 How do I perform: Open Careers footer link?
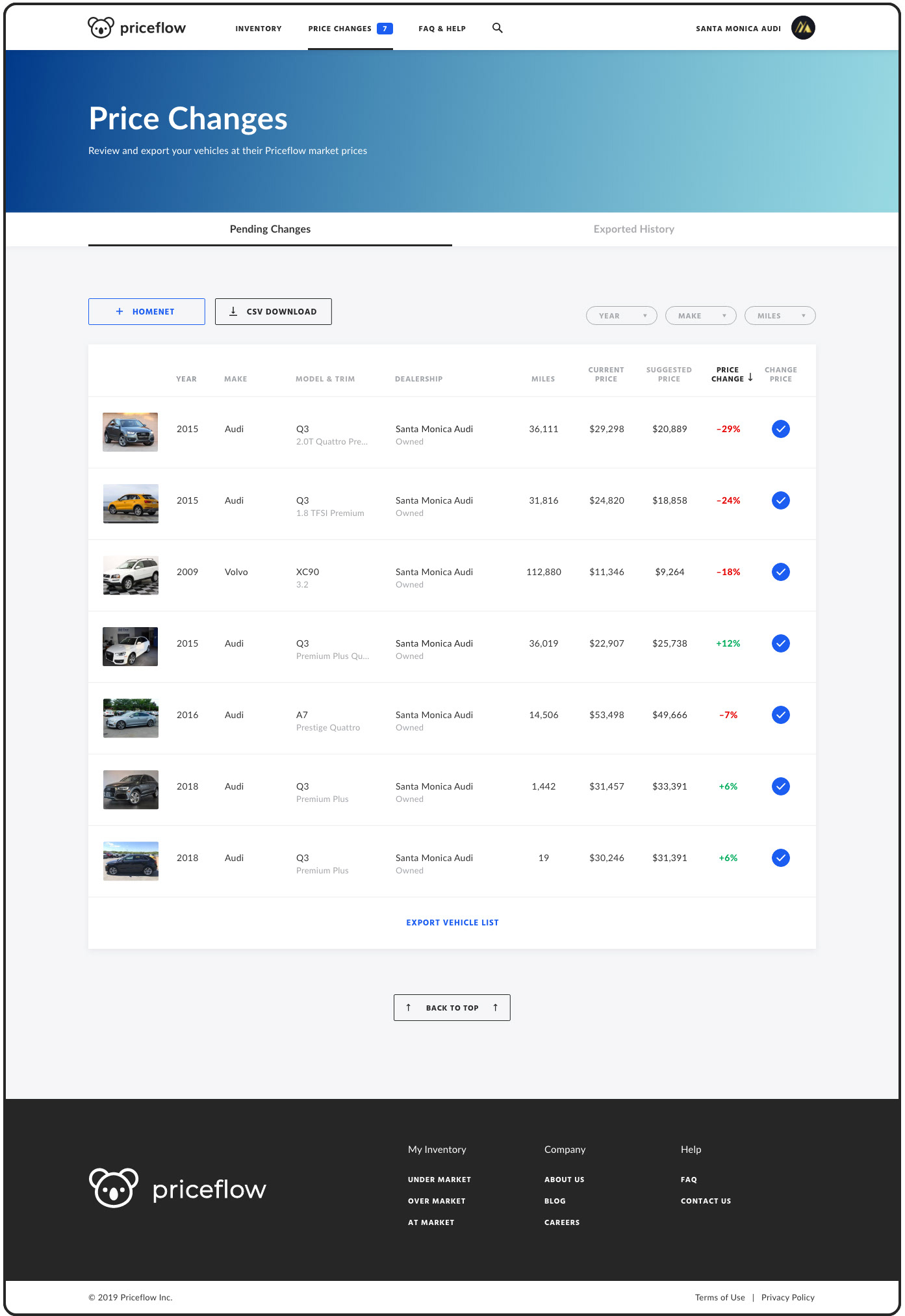562,1222
